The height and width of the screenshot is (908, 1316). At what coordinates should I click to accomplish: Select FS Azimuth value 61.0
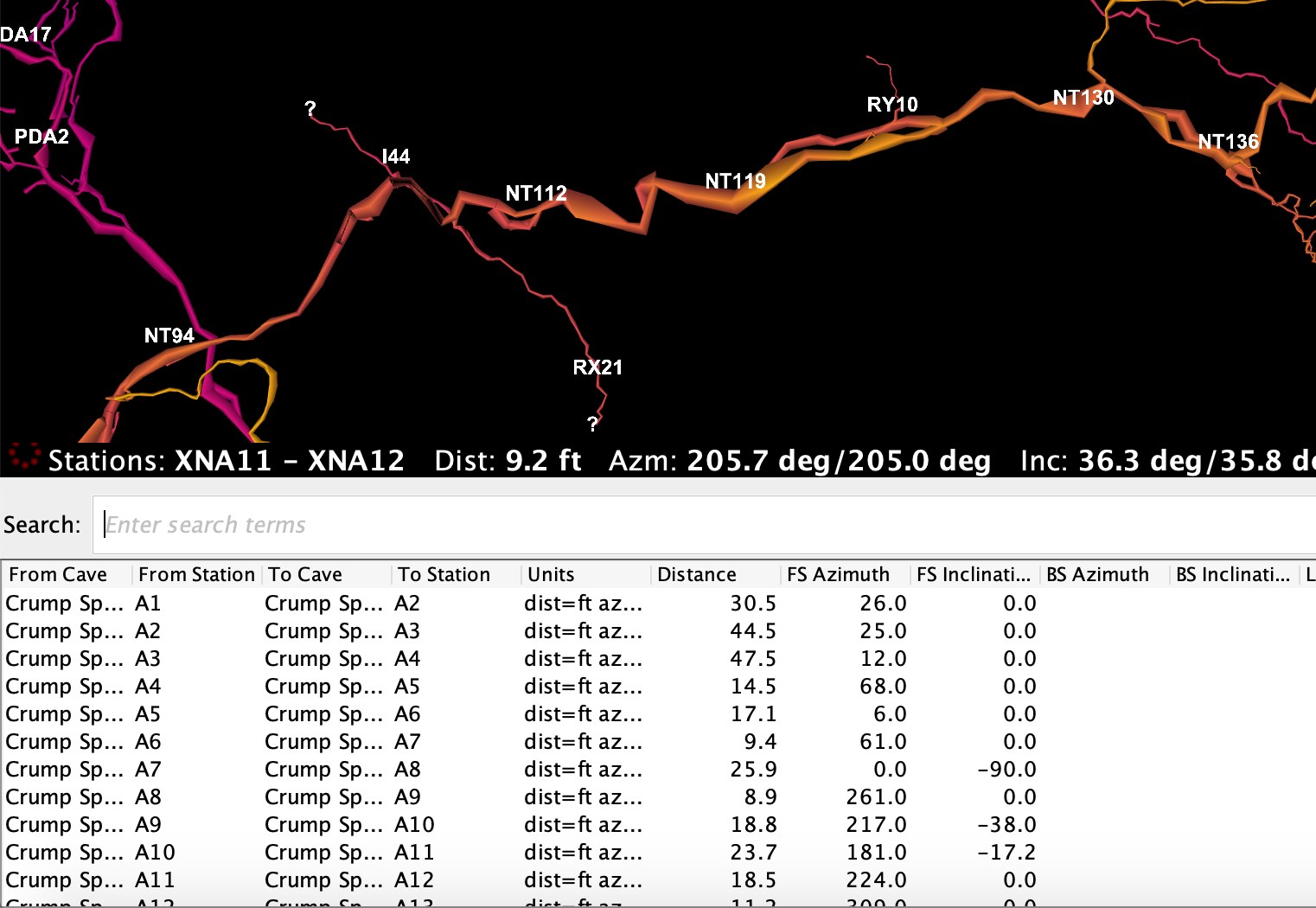point(884,741)
